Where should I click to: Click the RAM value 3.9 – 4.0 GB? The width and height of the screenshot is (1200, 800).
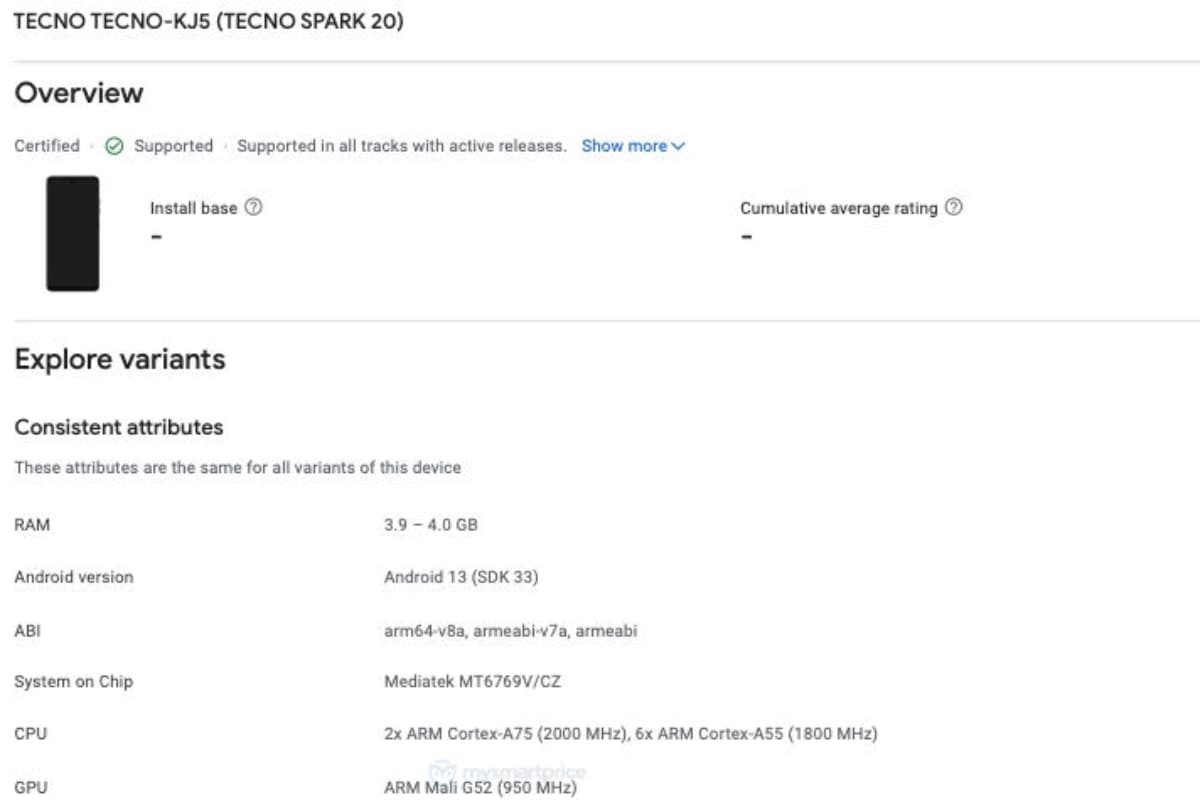(431, 525)
